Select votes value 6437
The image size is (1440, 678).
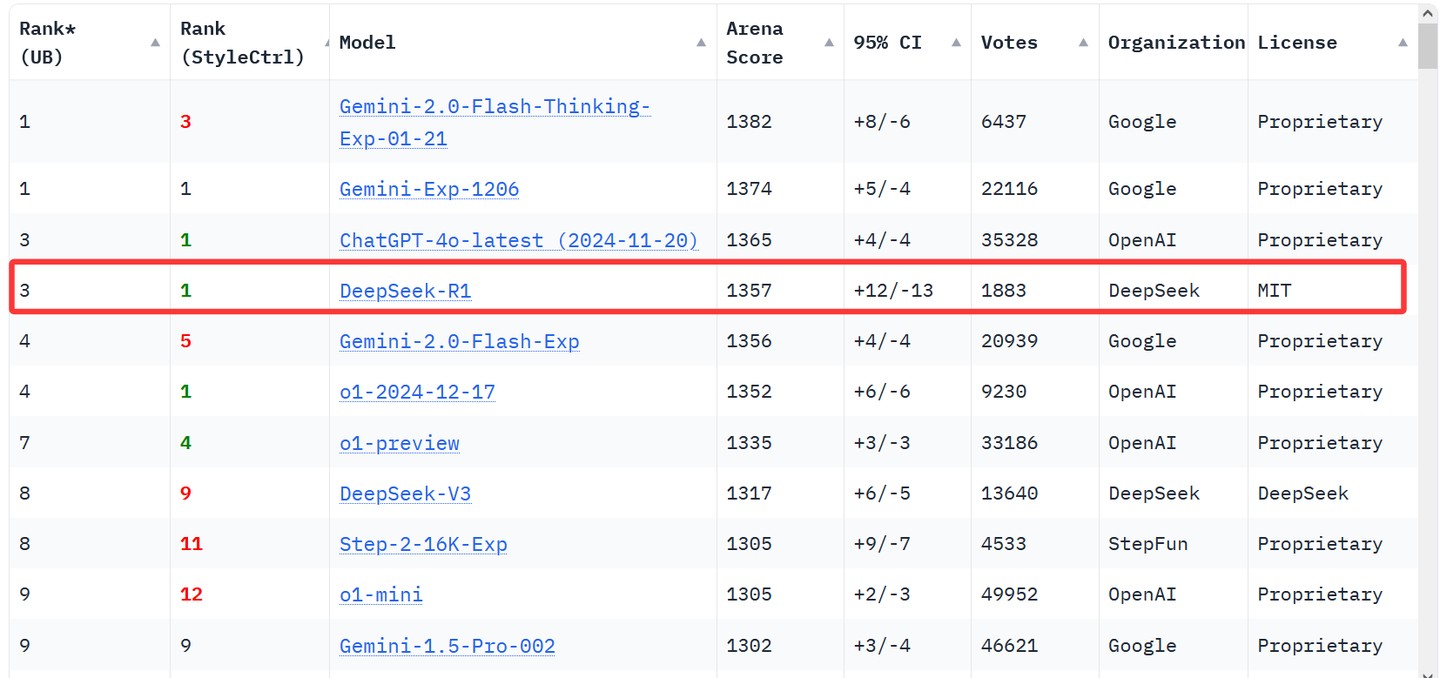tap(1004, 122)
